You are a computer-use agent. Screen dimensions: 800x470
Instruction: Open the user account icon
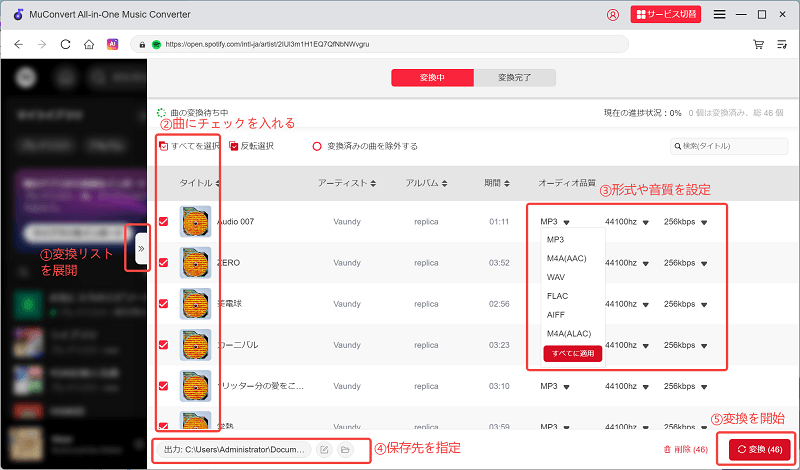pos(613,15)
